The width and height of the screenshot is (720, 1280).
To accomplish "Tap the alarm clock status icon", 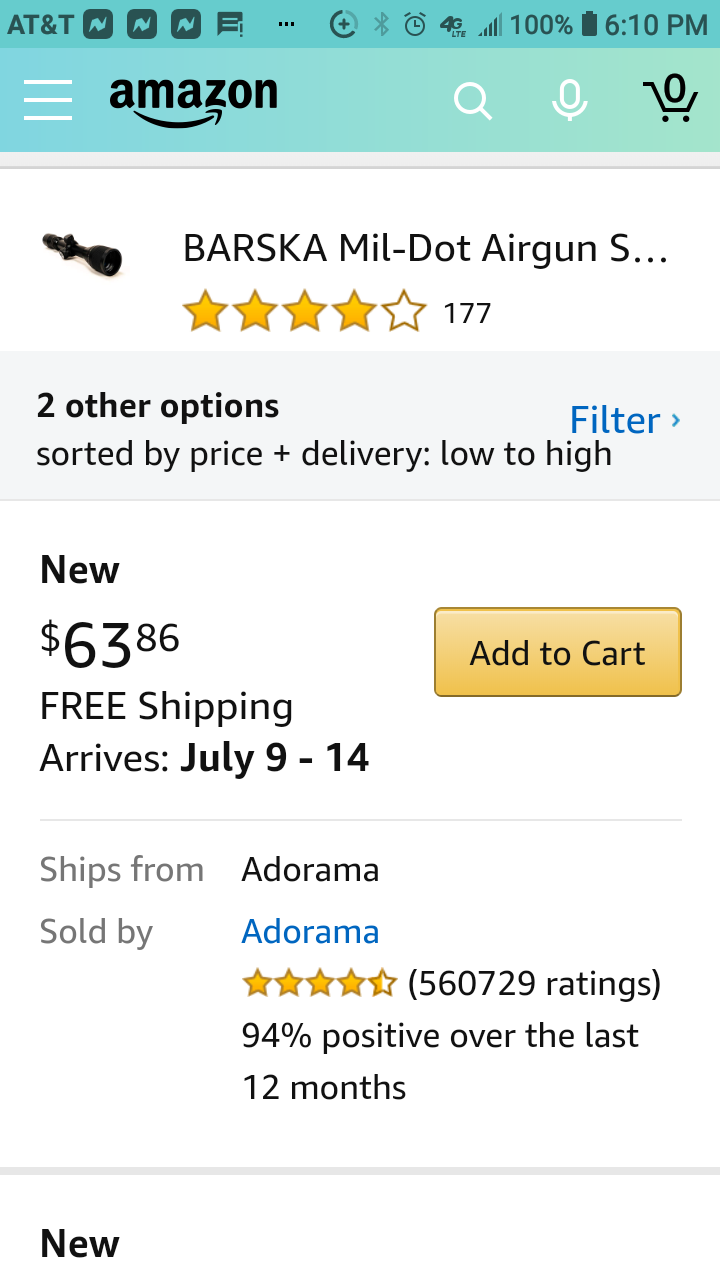I will [x=415, y=24].
